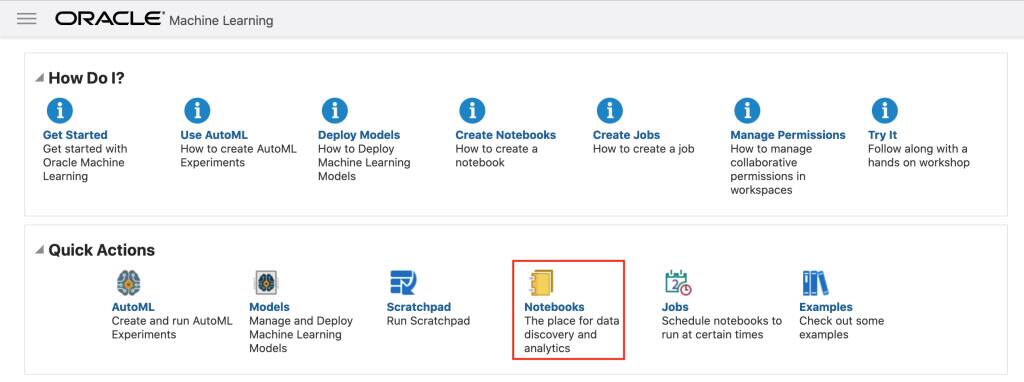Click the Oracle Machine Learning logo
The image size is (1024, 382).
(x=164, y=20)
